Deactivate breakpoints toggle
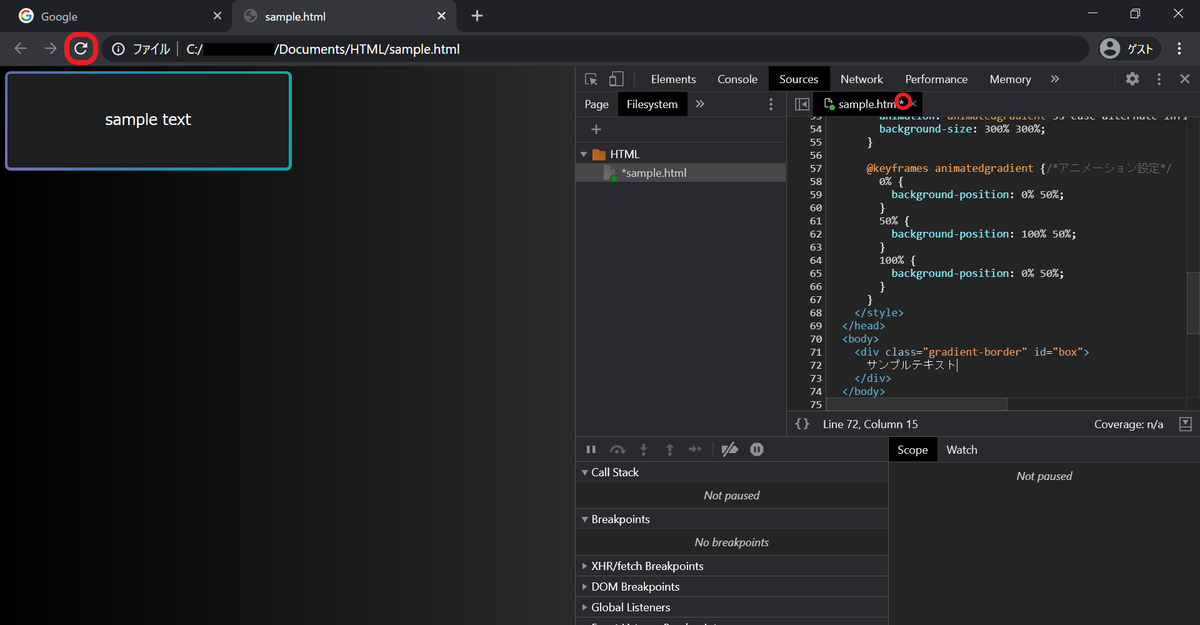 [x=730, y=450]
